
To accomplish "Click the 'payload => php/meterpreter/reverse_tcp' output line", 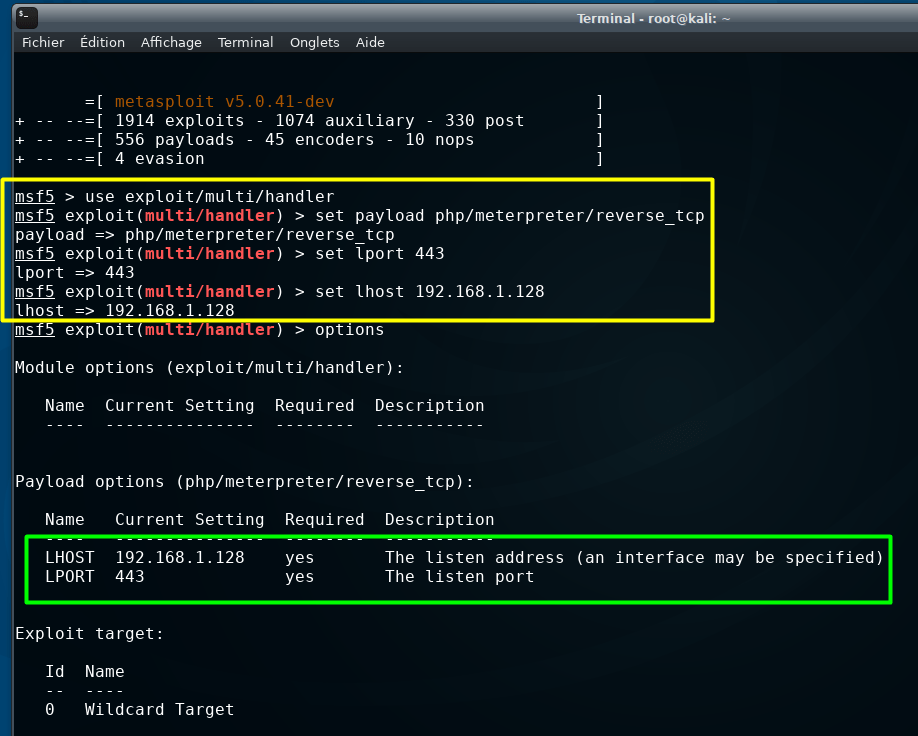I will [204, 235].
